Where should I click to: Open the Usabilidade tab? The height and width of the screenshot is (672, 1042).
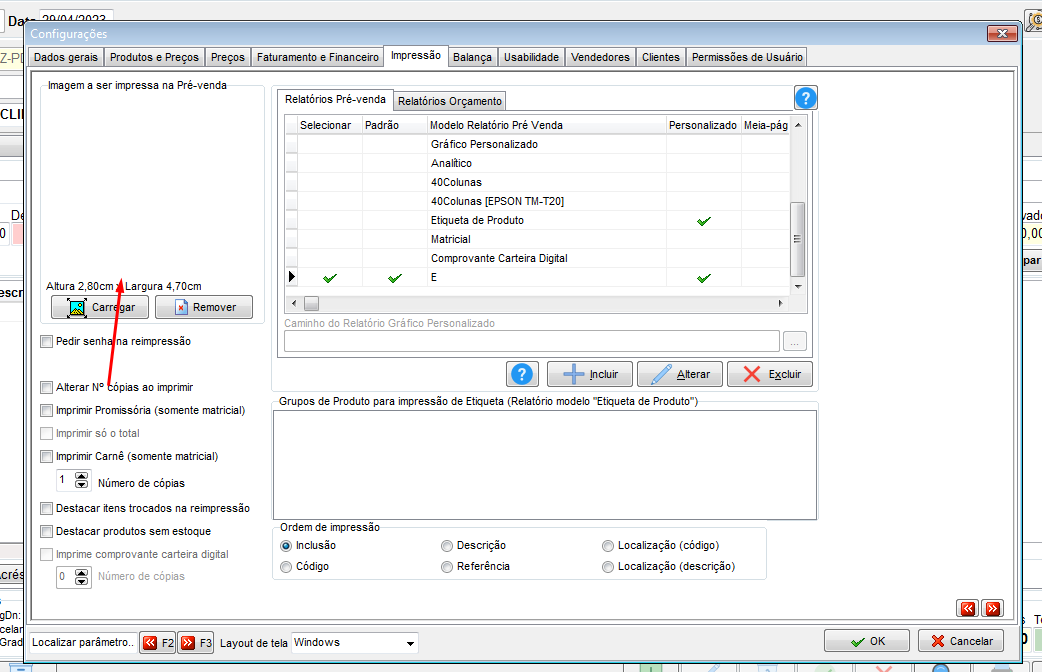pos(531,57)
